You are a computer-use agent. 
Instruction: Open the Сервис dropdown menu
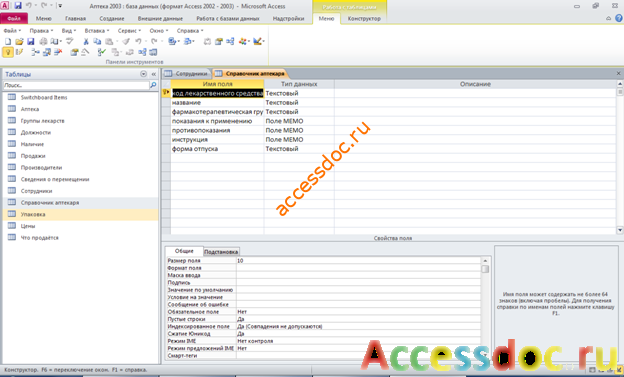click(129, 31)
